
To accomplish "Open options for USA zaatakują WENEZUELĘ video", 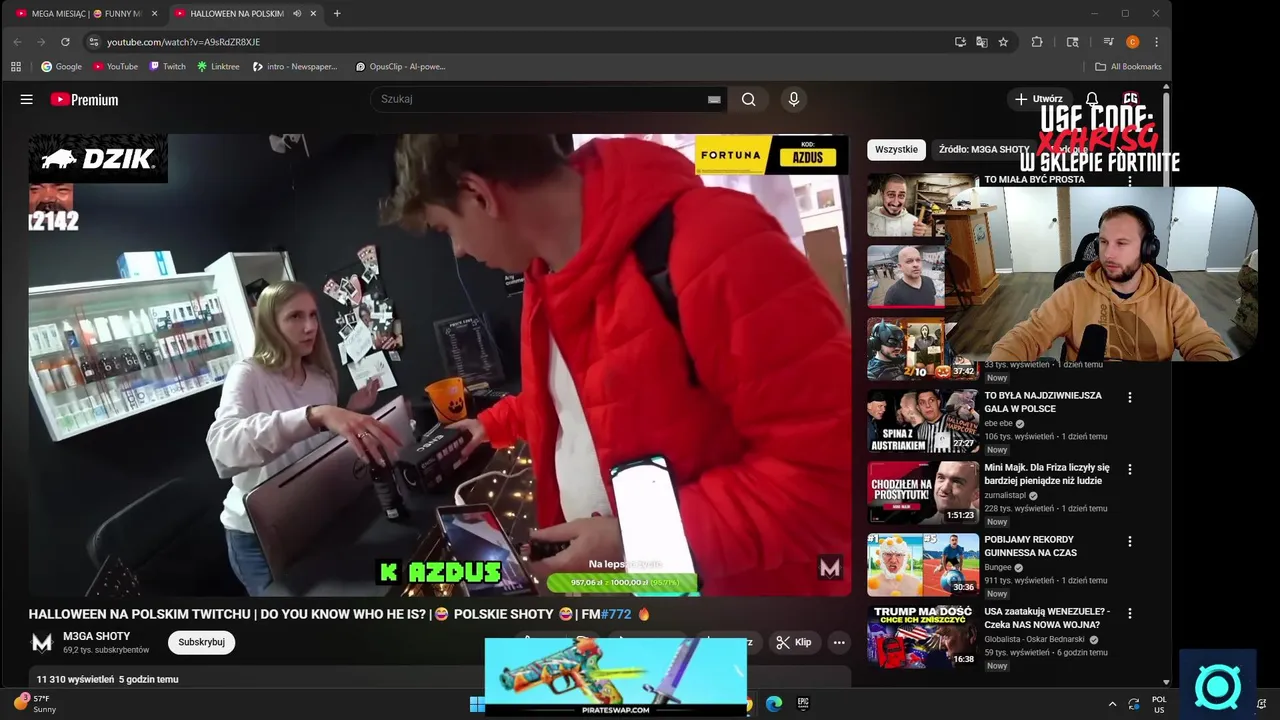I will pyautogui.click(x=1130, y=613).
